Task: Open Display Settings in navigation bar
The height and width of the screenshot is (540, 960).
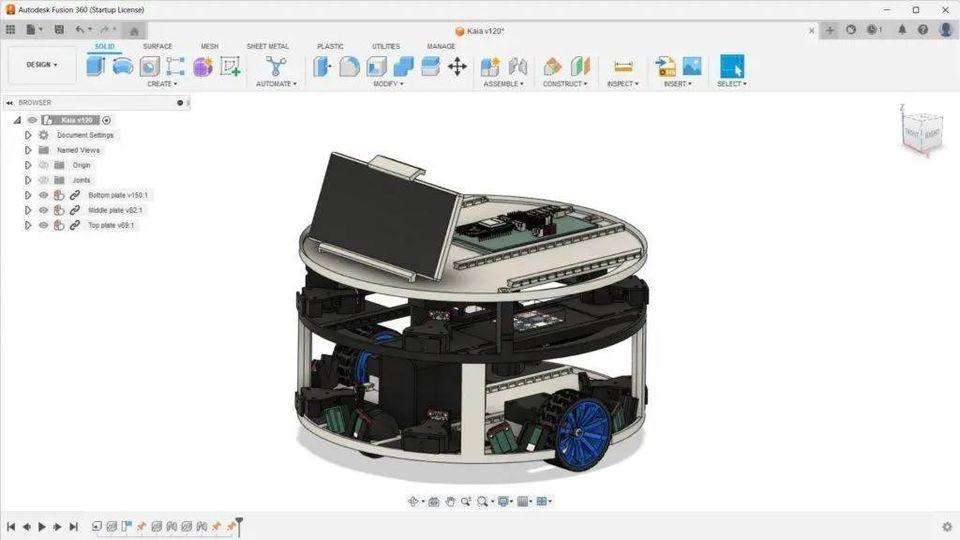Action: (x=504, y=501)
